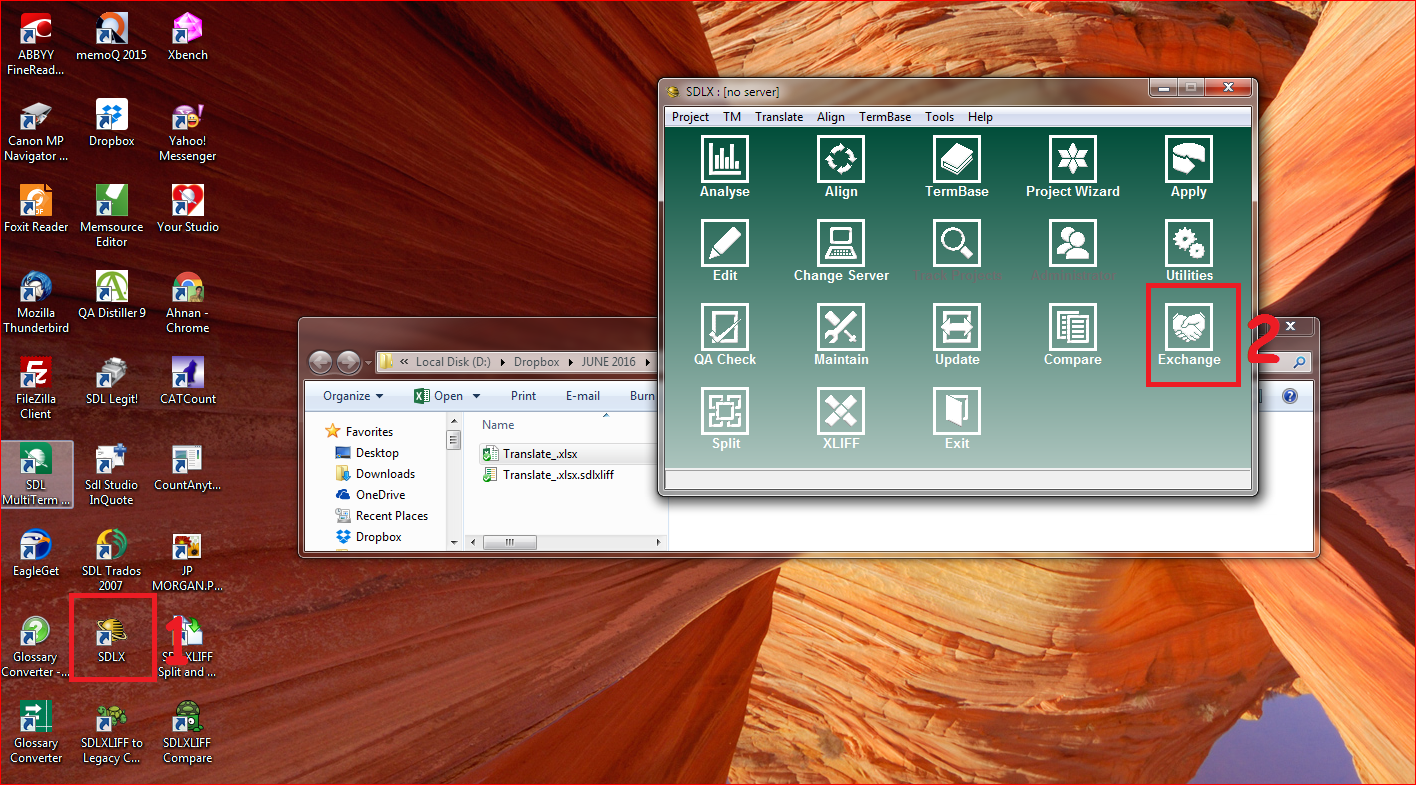Select the Sdl Studio InQuote desktop icon

click(112, 475)
